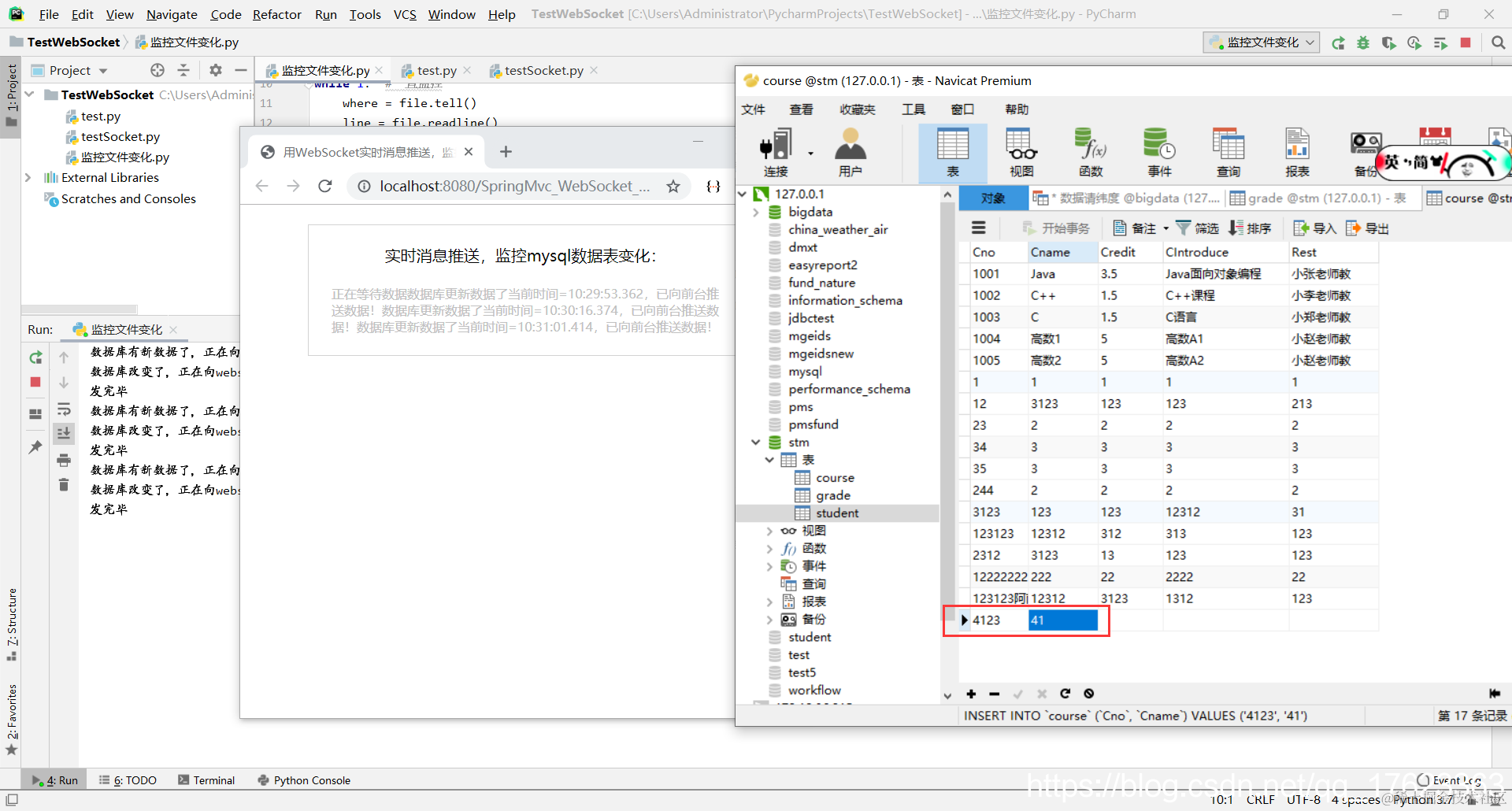Image resolution: width=1512 pixels, height=811 pixels.
Task: Switch to the 对象 tab in Navicat
Action: (x=993, y=198)
